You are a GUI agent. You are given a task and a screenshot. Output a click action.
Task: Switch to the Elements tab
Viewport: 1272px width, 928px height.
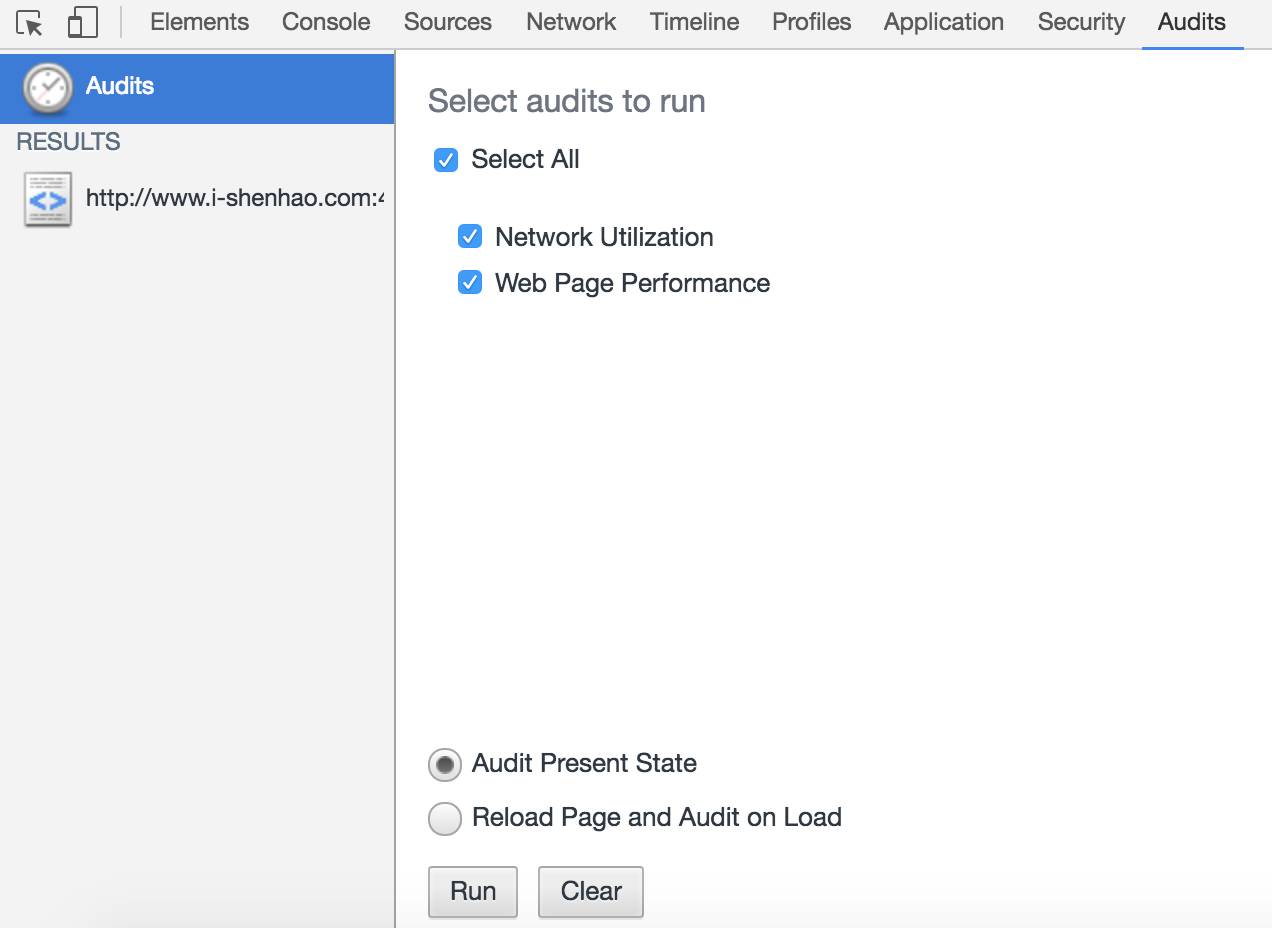[199, 22]
